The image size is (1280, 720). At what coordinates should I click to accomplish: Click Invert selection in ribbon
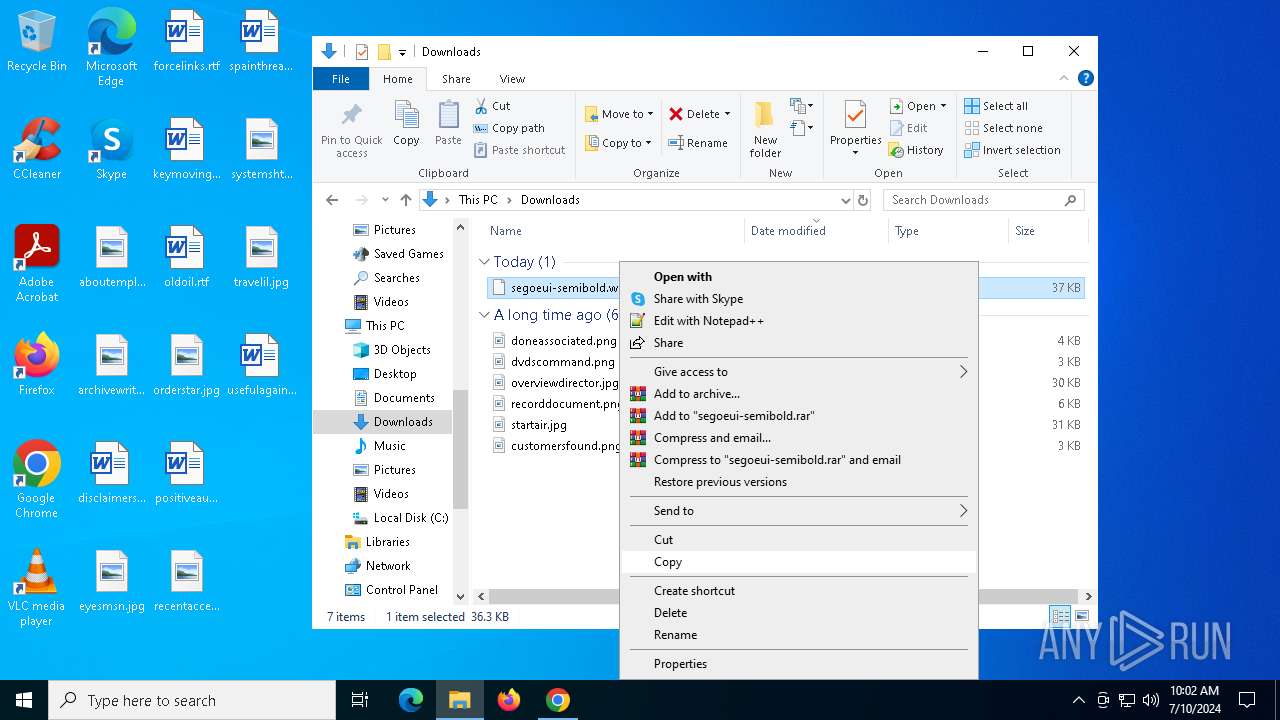(1012, 150)
